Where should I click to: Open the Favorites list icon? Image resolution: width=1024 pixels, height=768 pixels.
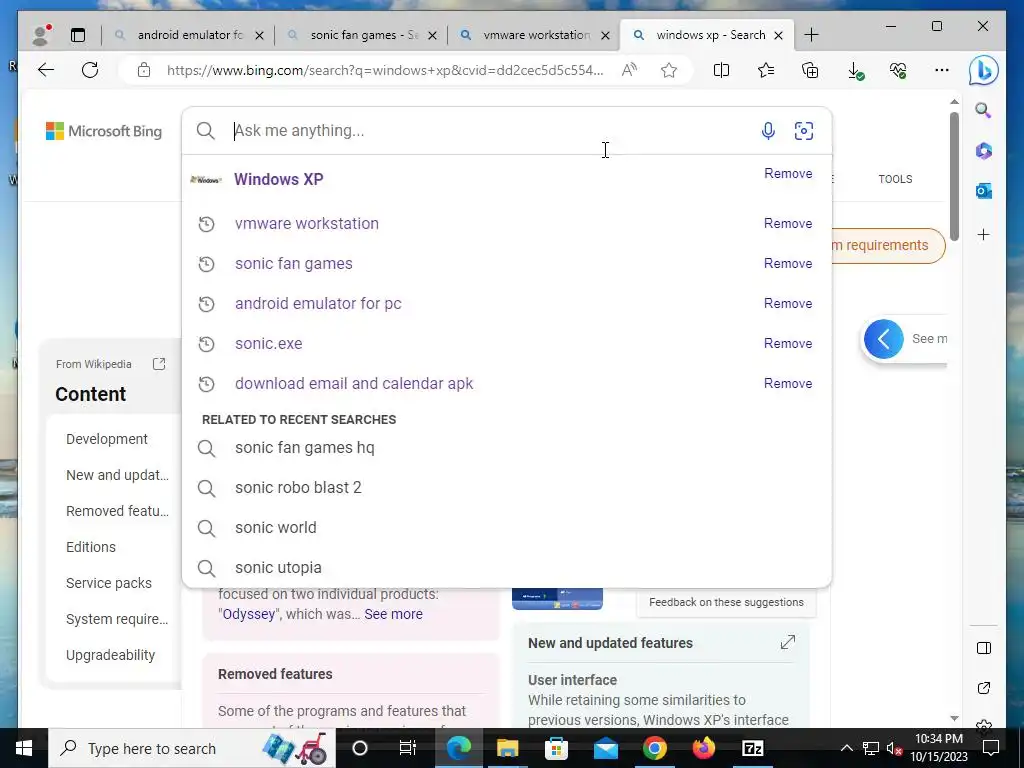point(766,70)
